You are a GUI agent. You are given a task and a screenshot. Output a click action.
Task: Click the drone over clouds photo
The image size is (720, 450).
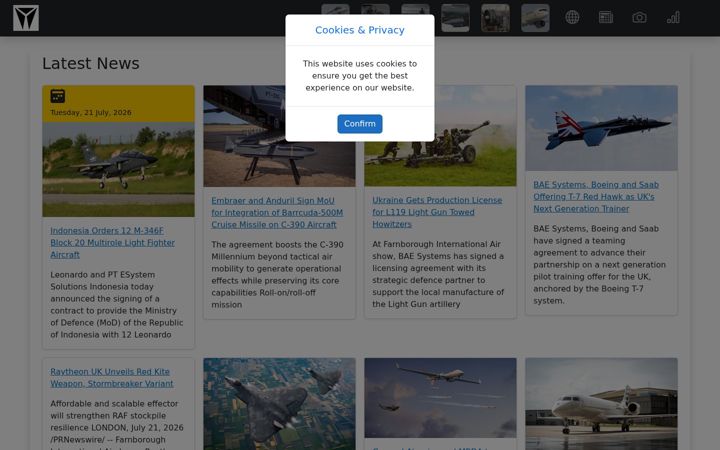coord(440,398)
